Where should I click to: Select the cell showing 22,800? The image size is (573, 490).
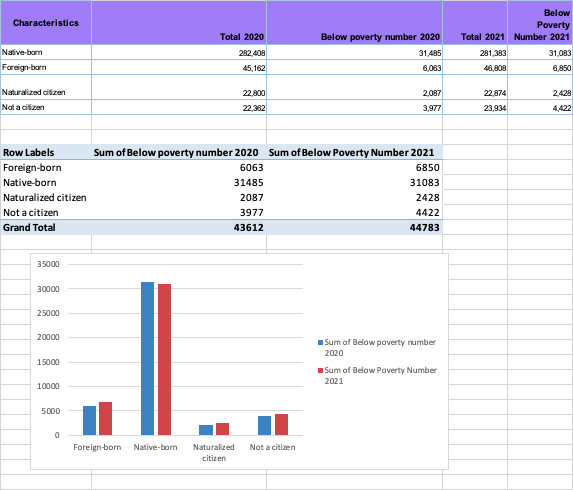click(x=179, y=87)
